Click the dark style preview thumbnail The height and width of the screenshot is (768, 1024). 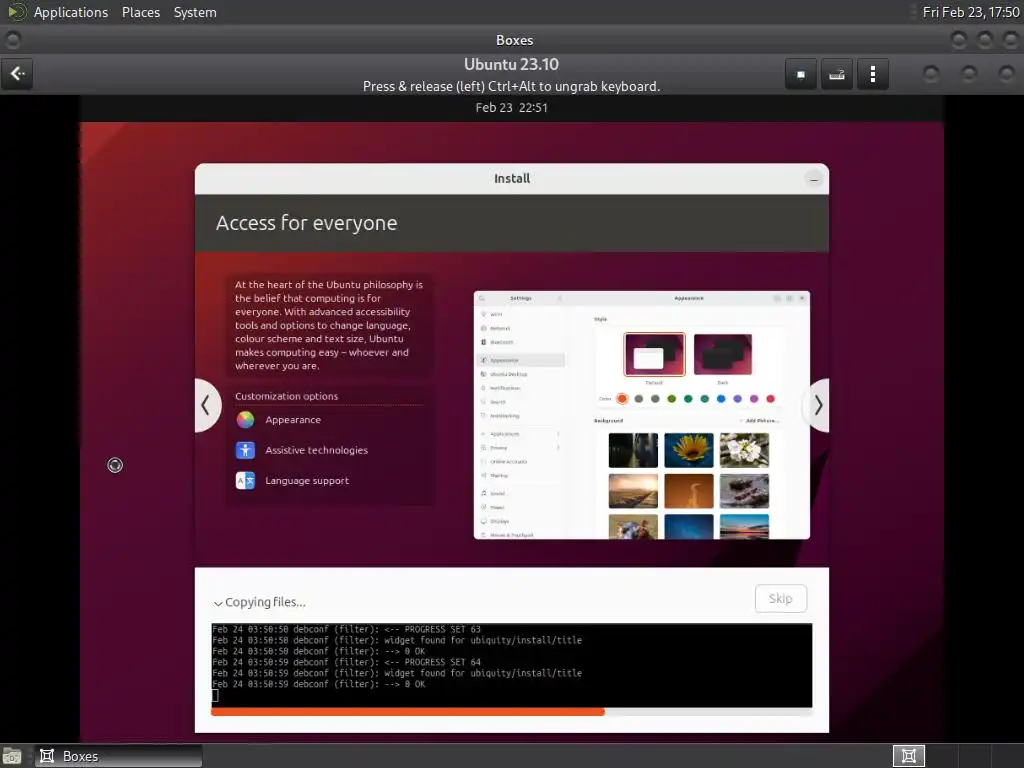[x=722, y=354]
